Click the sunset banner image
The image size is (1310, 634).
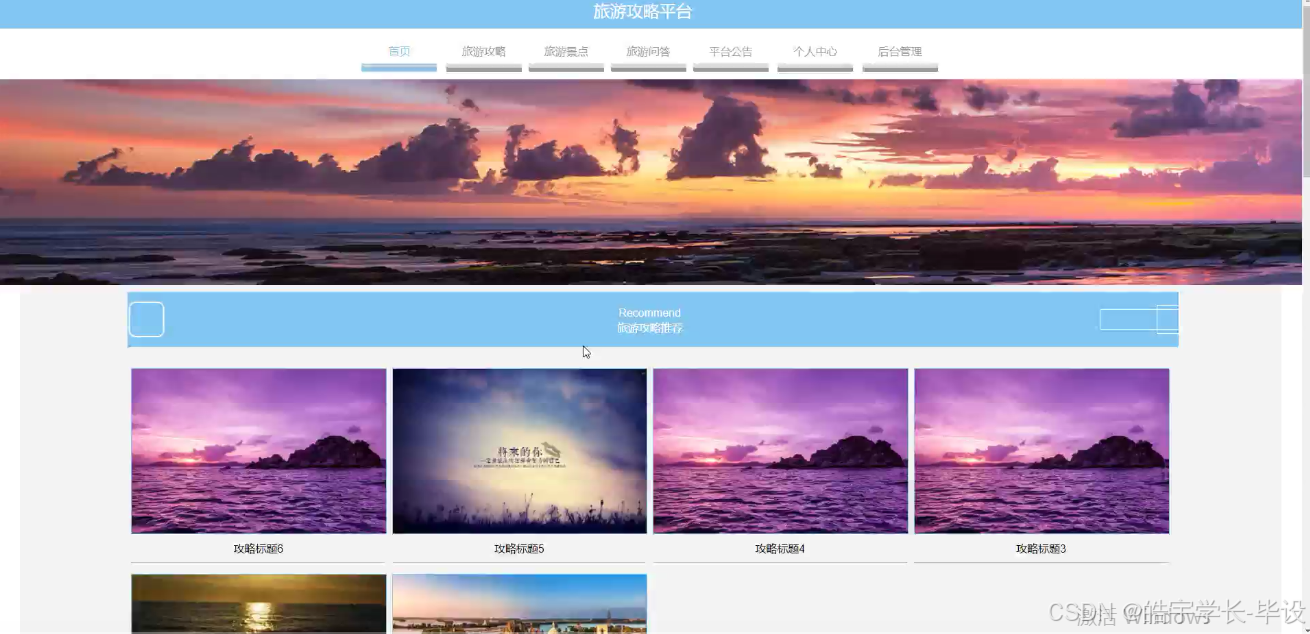651,182
